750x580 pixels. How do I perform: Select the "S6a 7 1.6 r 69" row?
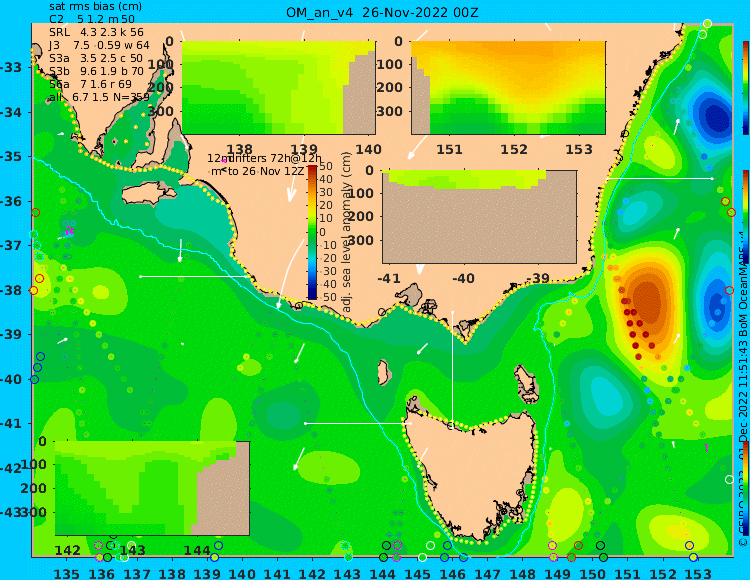pyautogui.click(x=90, y=84)
